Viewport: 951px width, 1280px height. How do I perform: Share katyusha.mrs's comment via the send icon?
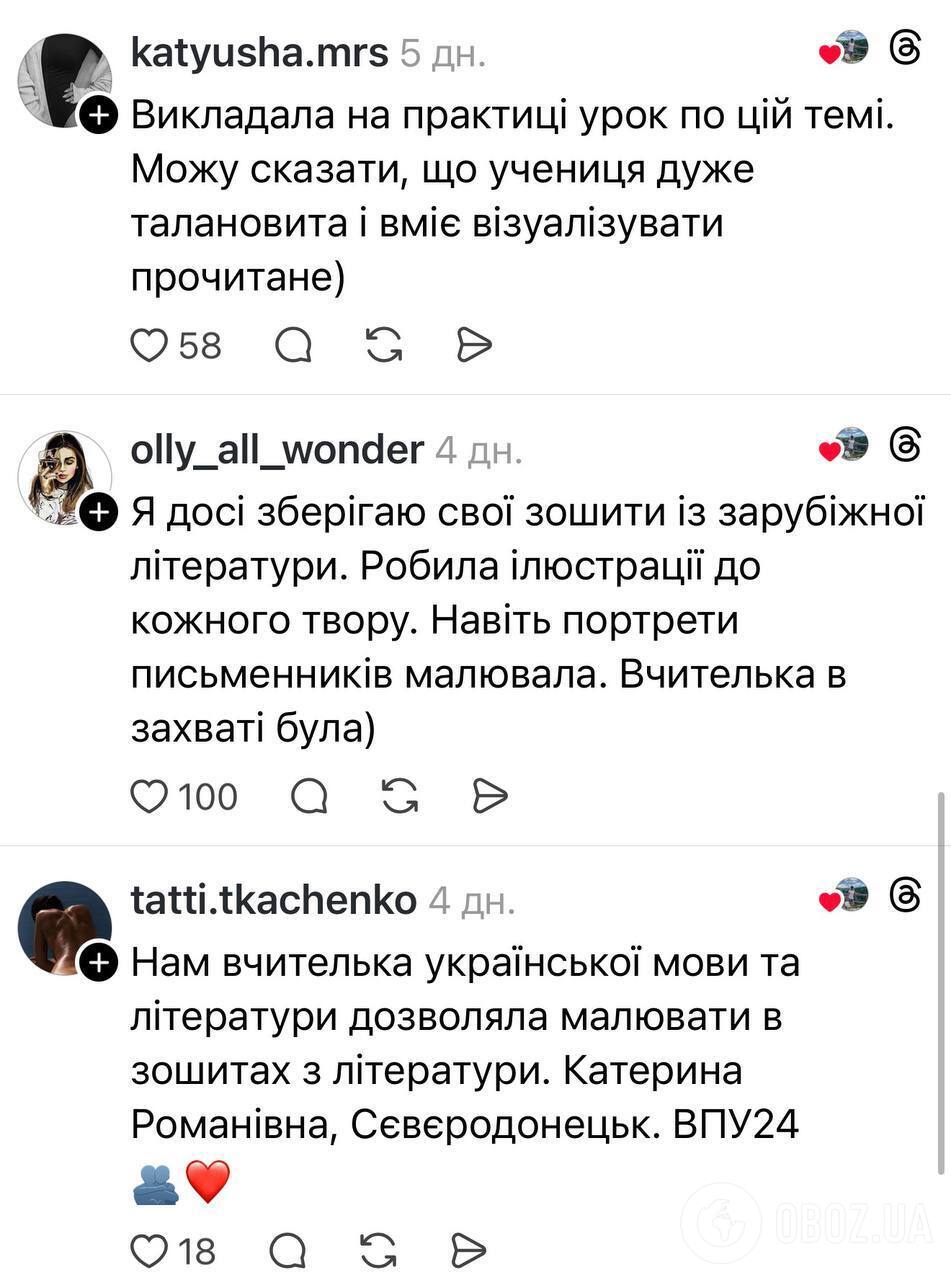coord(474,344)
